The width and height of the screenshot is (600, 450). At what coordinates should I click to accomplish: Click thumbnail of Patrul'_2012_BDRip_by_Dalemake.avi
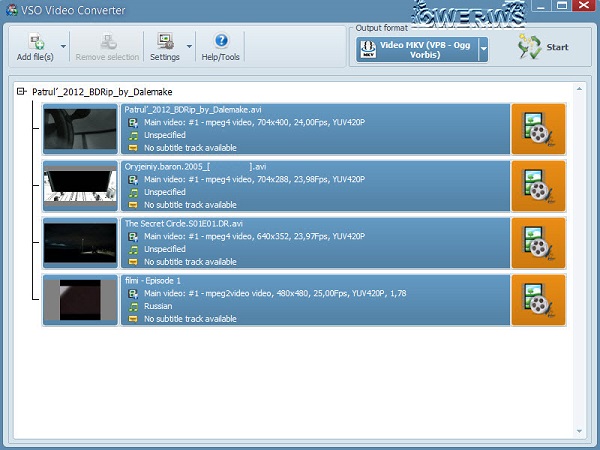[80, 129]
